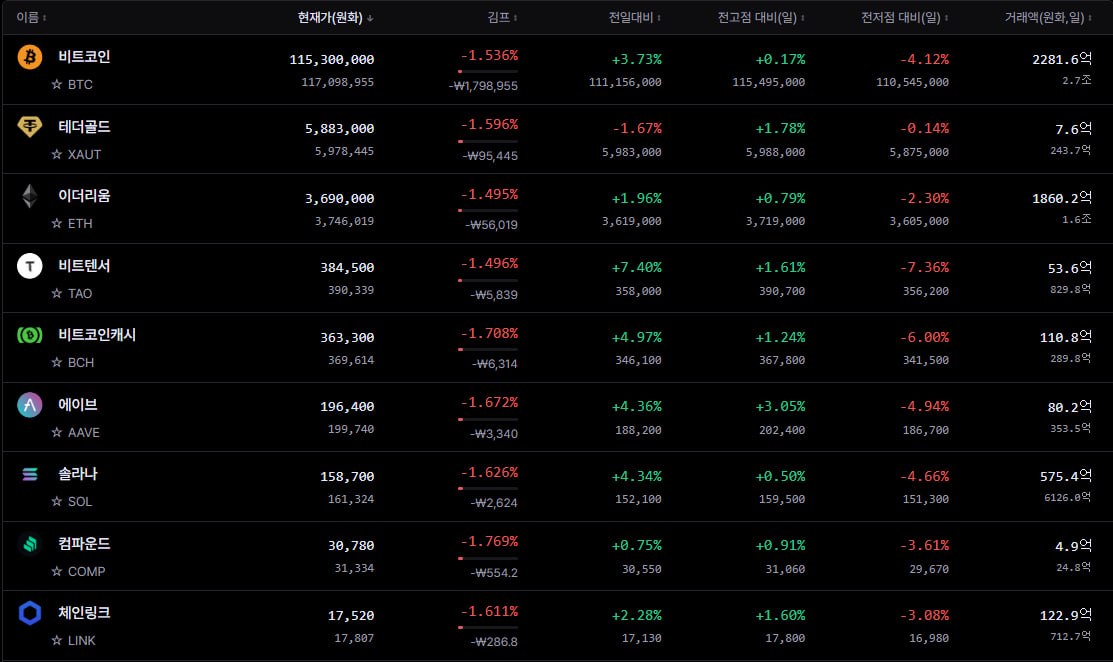This screenshot has height=662, width=1113.
Task: Favorite LINK with its star icon
Action: [57, 640]
